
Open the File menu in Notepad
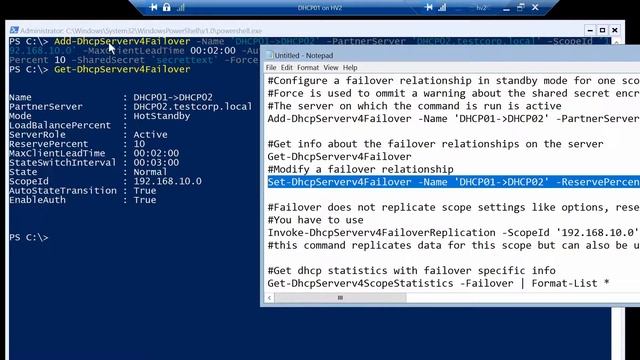pos(271,68)
